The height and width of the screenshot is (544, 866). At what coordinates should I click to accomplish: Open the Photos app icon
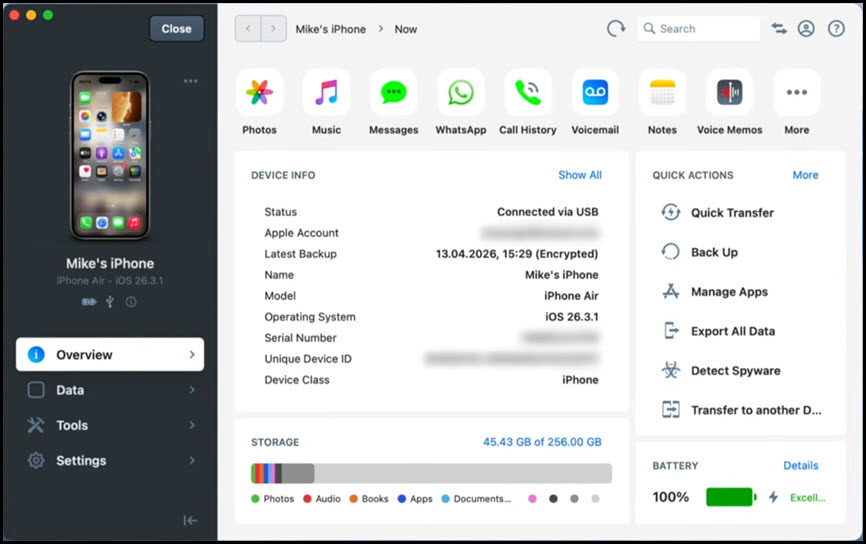pyautogui.click(x=260, y=92)
